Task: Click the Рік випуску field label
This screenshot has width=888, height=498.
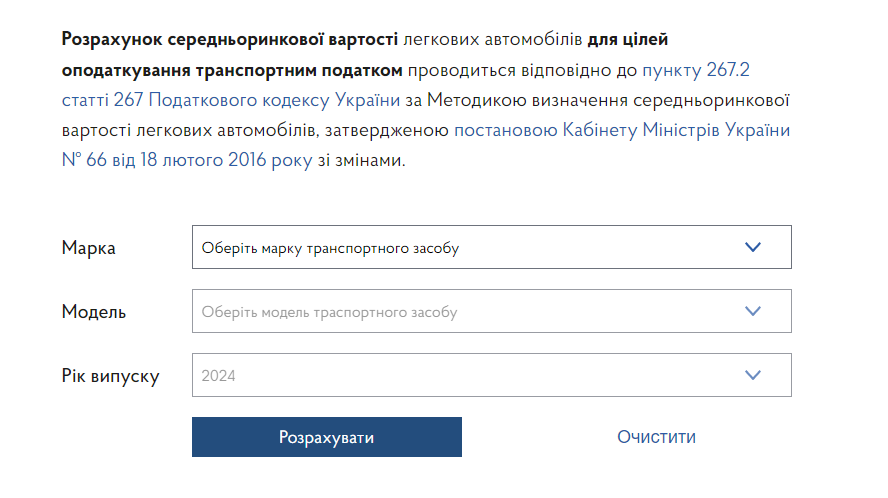Action: (x=111, y=376)
